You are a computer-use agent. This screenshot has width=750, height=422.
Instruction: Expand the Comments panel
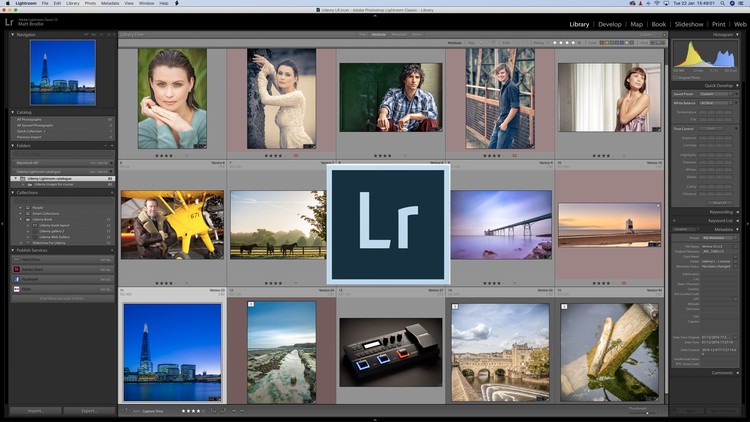pyautogui.click(x=737, y=373)
